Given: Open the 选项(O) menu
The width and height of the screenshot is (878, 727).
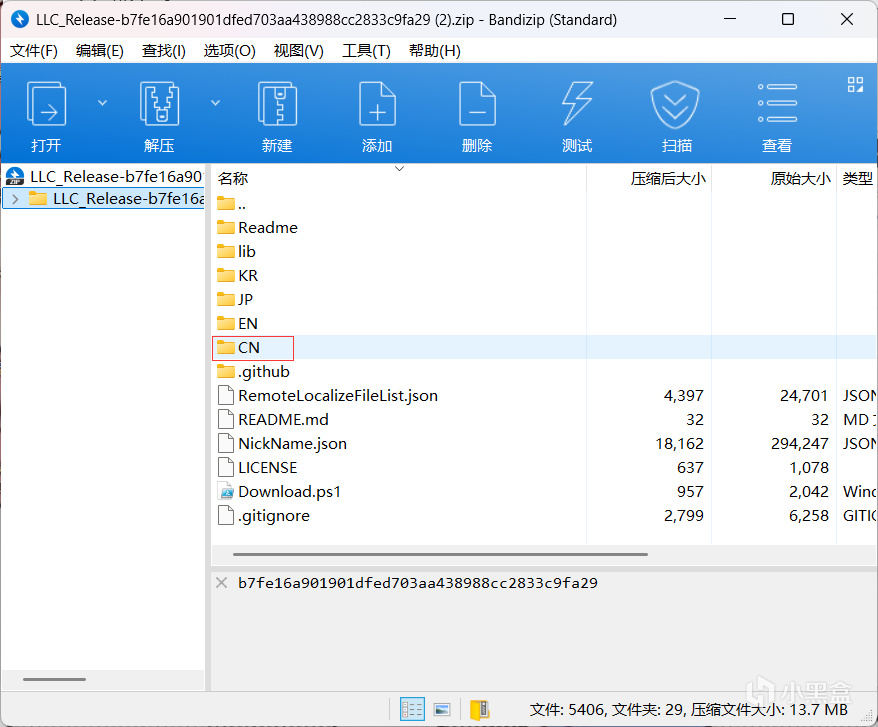Looking at the screenshot, I should pos(230,51).
